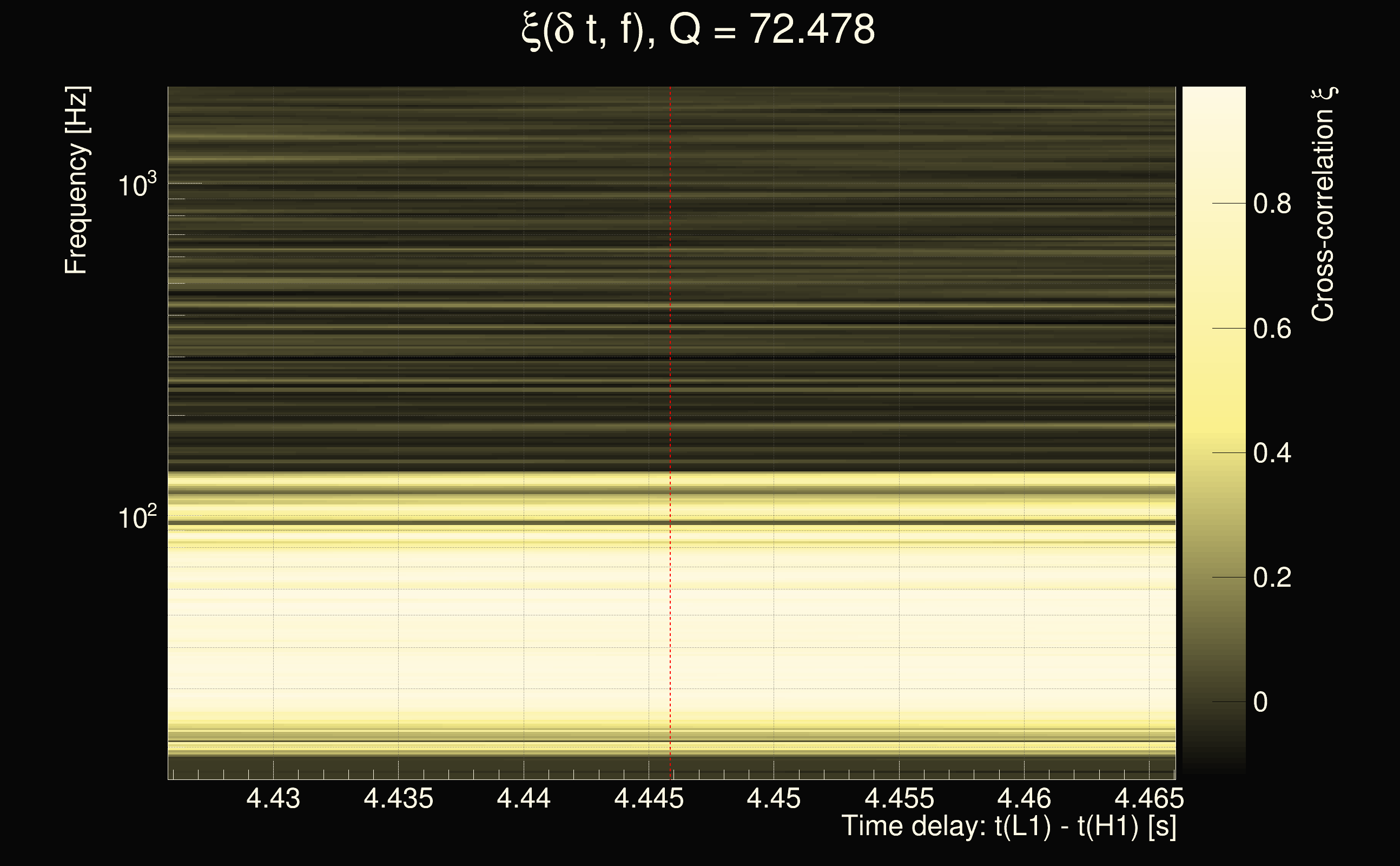Click the 4.455 x-axis tick label
1400x866 pixels.
[x=899, y=798]
